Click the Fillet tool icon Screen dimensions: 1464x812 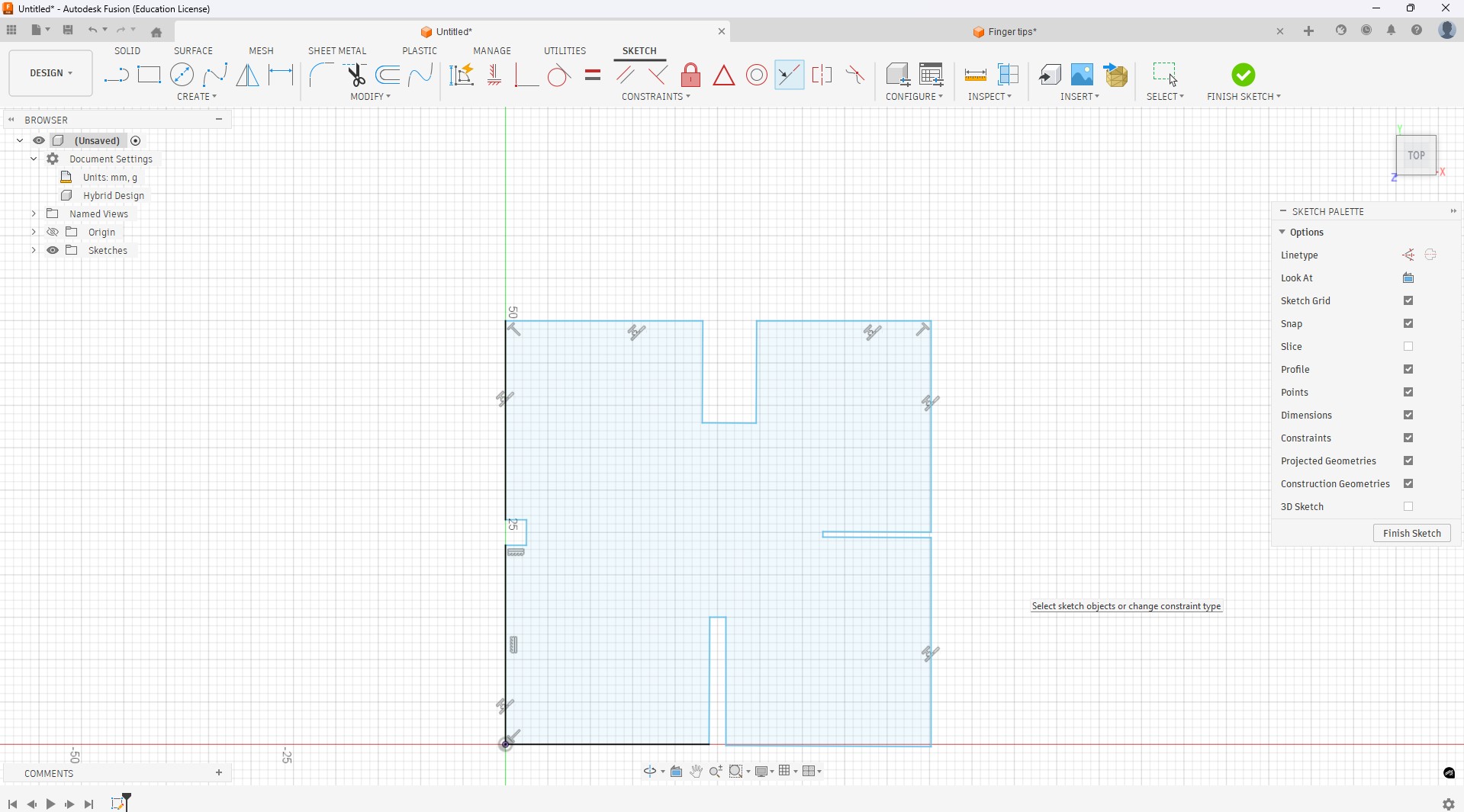coord(321,75)
